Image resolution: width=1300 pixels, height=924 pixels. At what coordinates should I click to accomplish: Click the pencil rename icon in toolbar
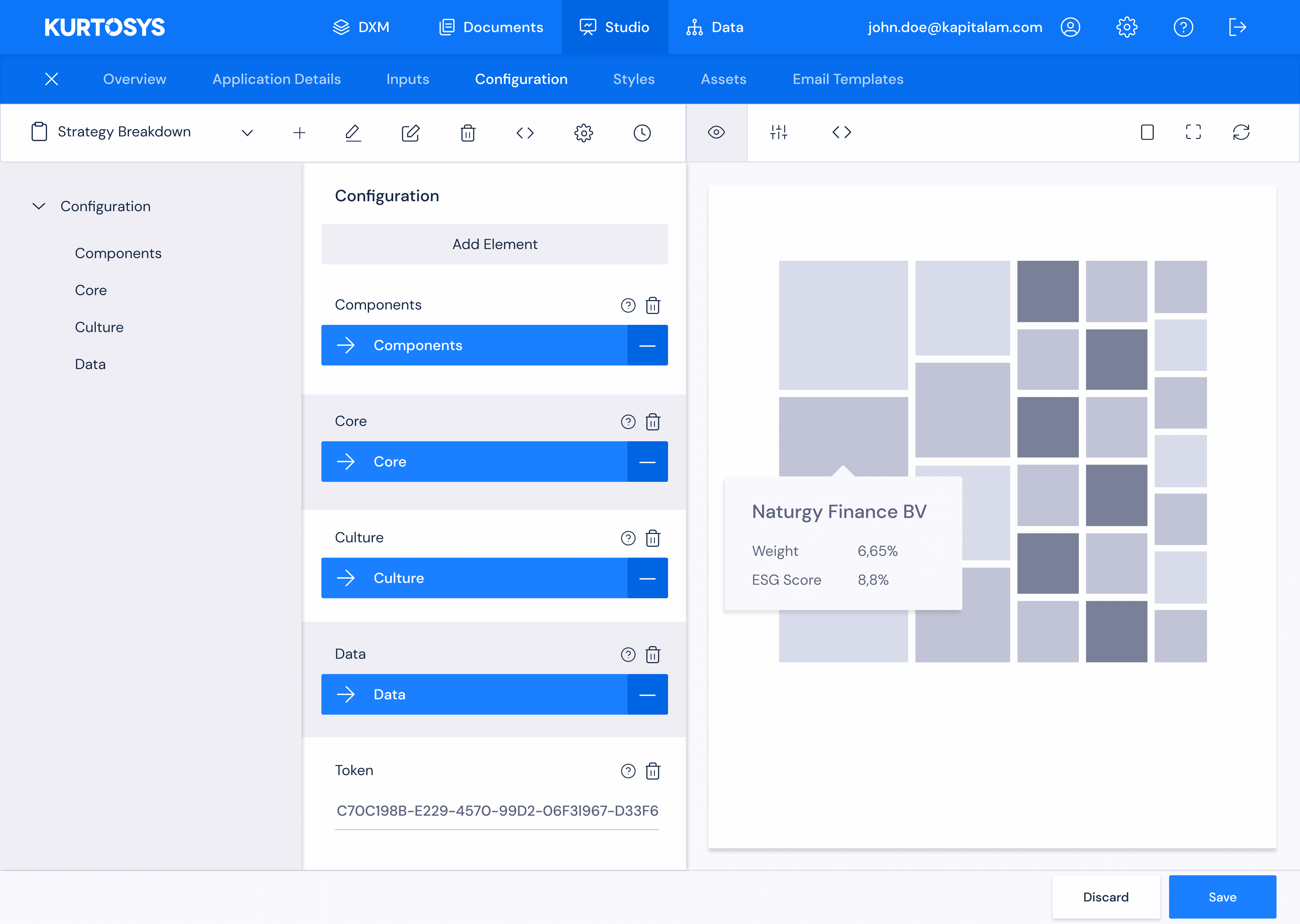(x=353, y=133)
